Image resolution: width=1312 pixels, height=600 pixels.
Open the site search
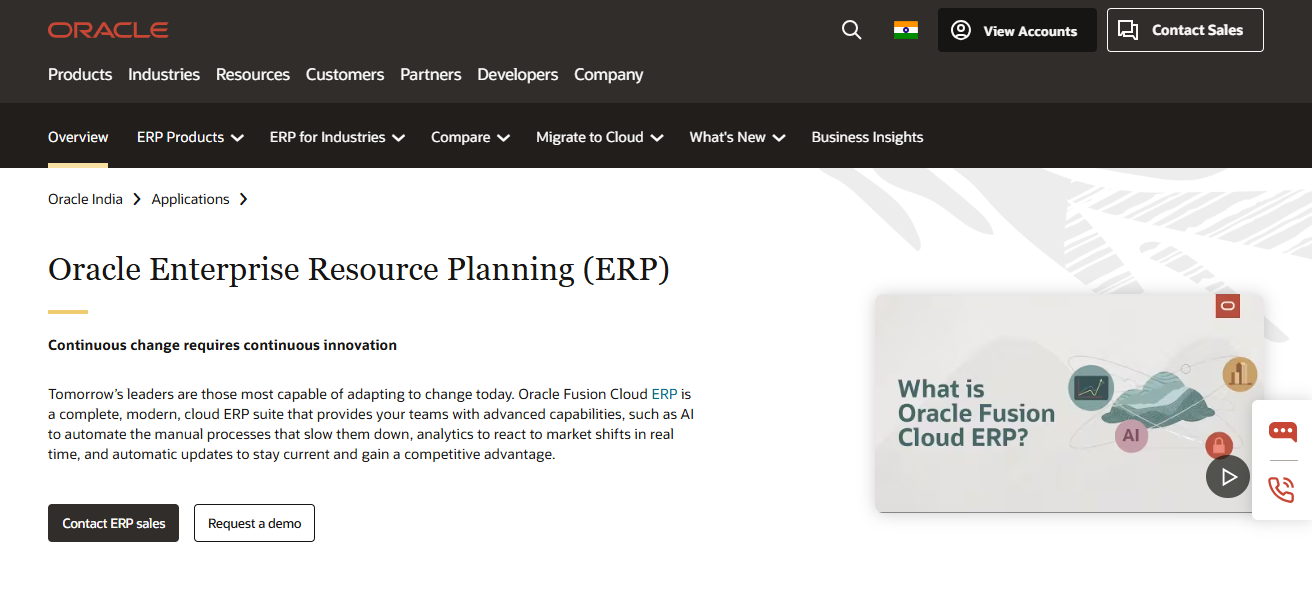(851, 29)
